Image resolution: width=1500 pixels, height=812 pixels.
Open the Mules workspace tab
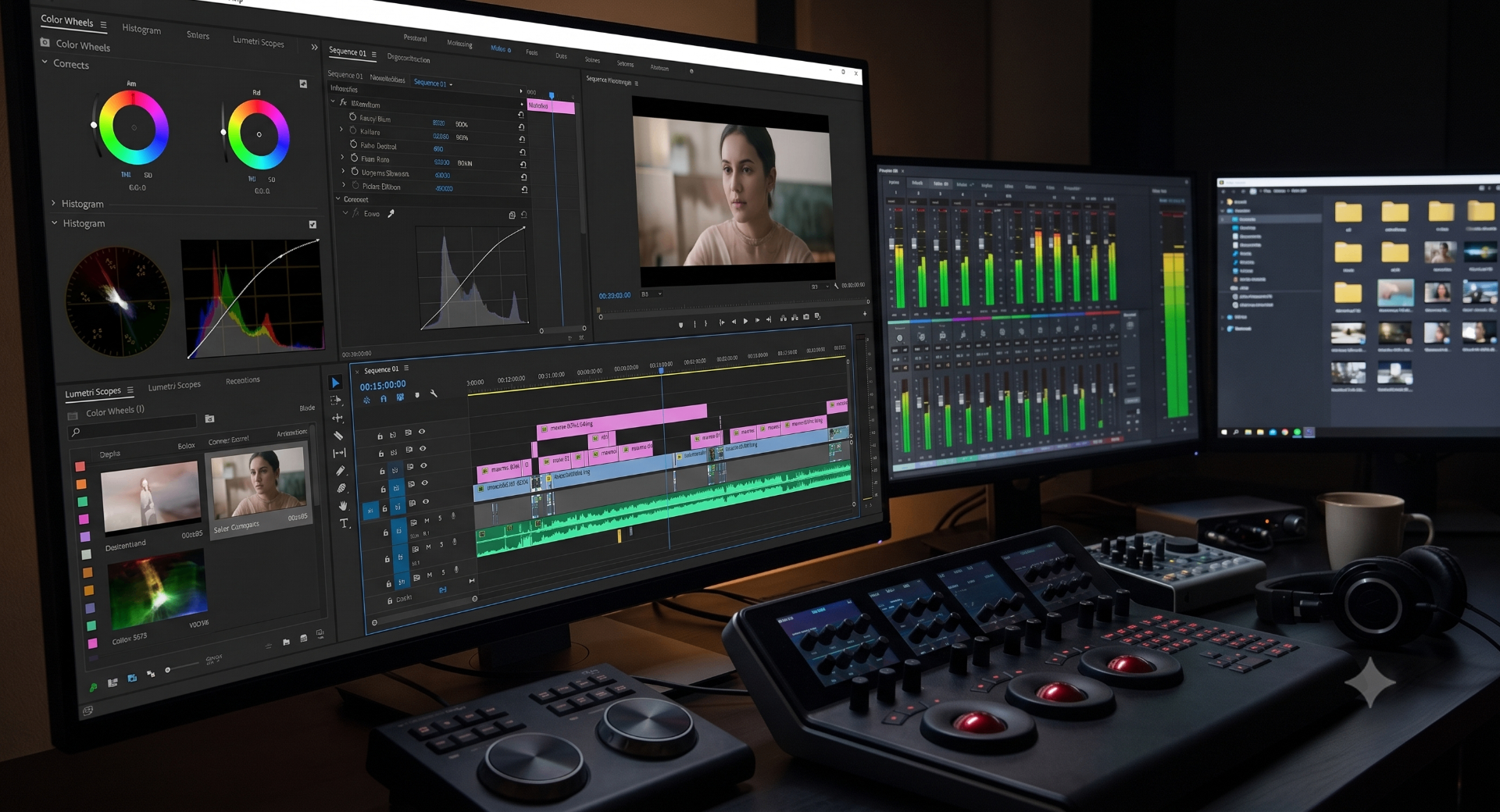coord(501,48)
